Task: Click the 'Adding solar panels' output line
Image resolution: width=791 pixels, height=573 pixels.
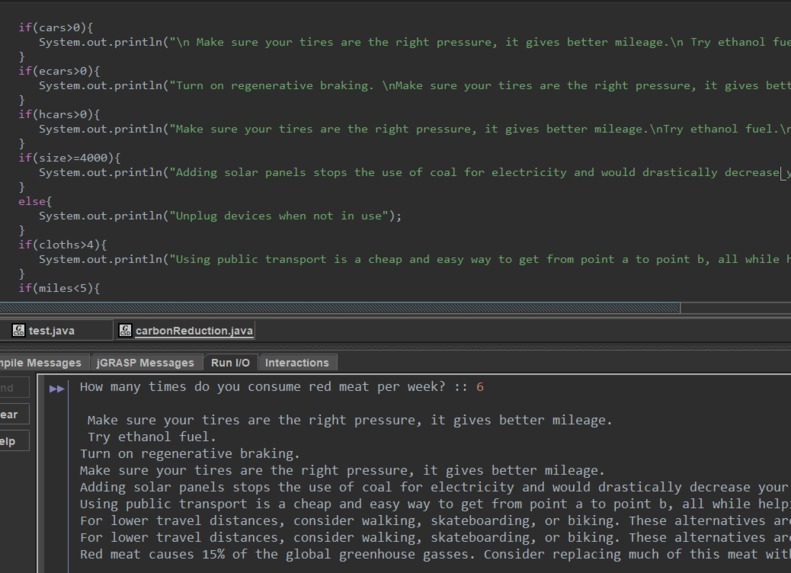Action: (435, 487)
